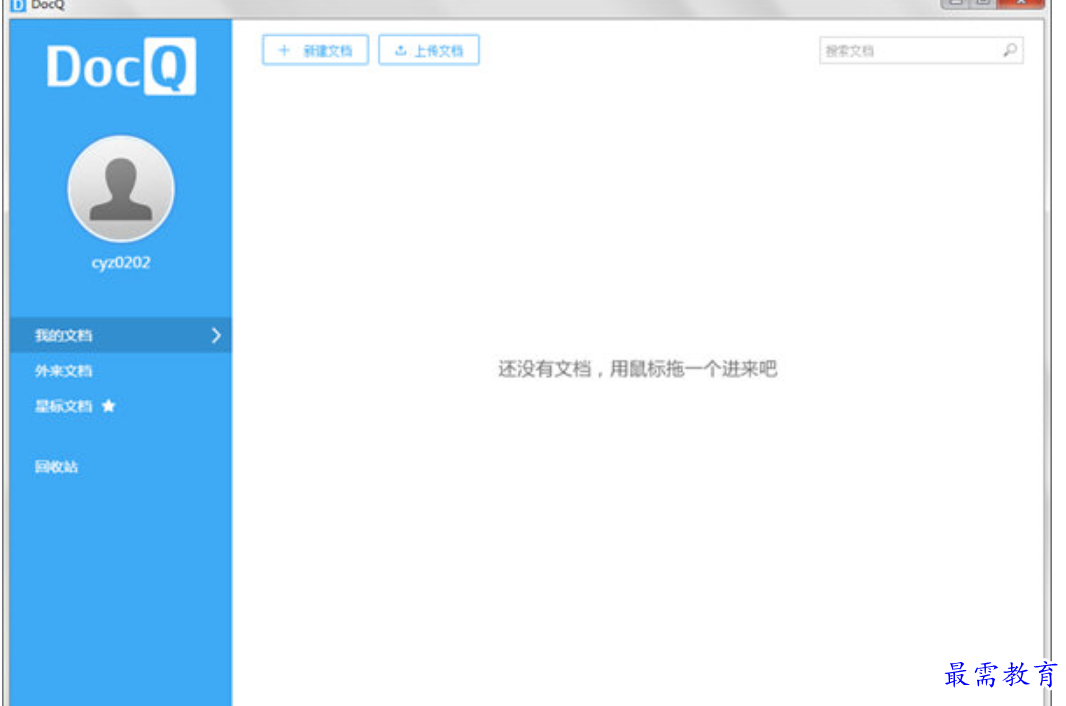Open 外来文档 in the sidebar
The image size is (1066, 706).
pos(64,371)
